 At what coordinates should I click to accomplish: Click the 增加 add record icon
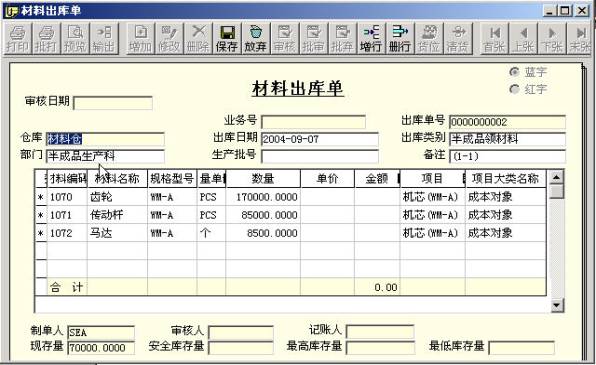pyautogui.click(x=141, y=38)
